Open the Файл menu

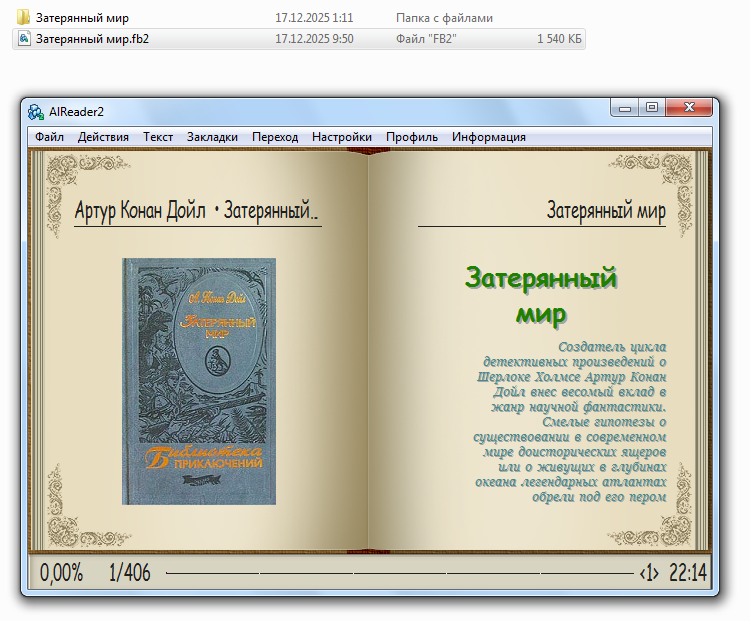pyautogui.click(x=49, y=137)
